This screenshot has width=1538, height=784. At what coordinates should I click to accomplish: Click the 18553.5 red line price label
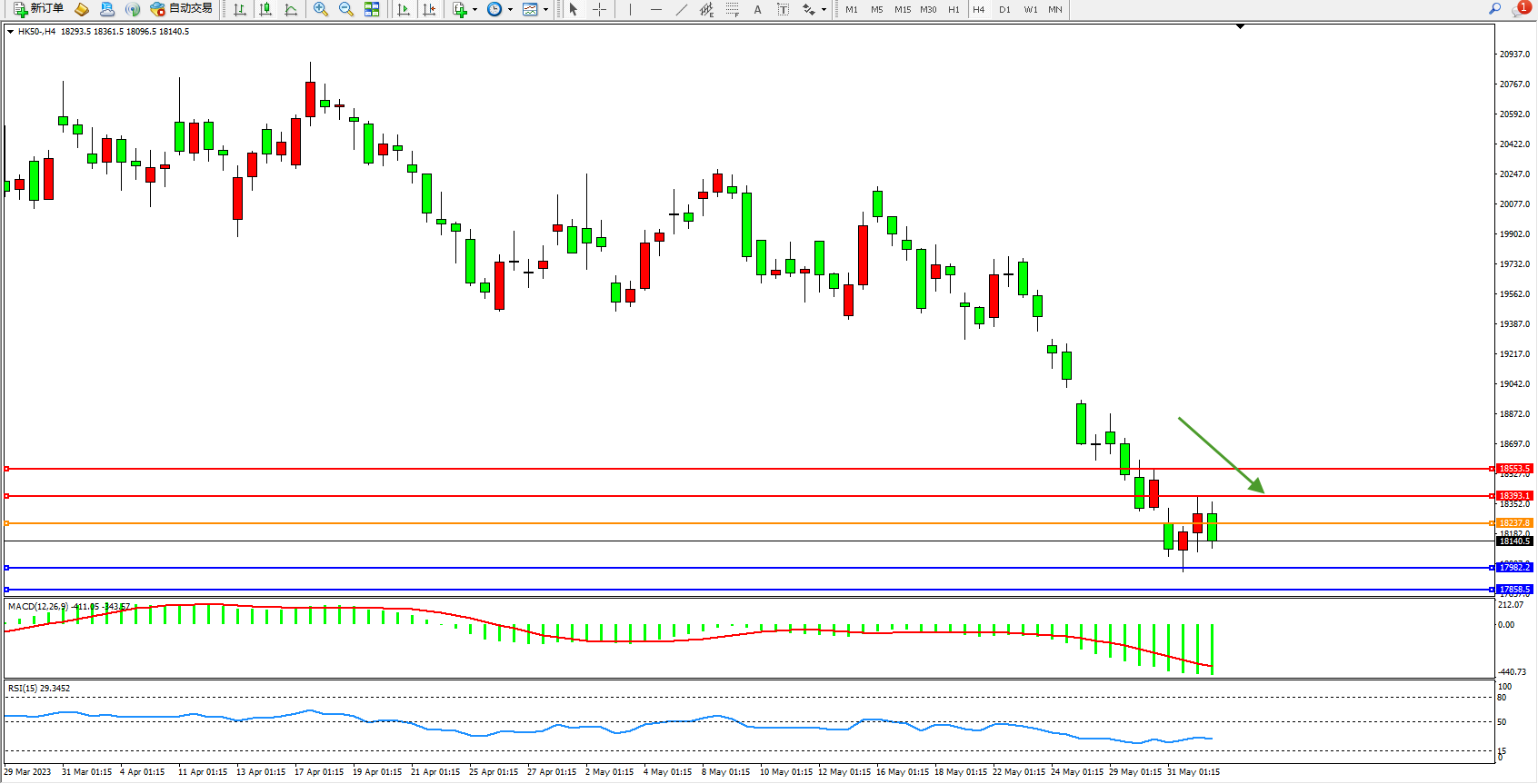(1514, 469)
